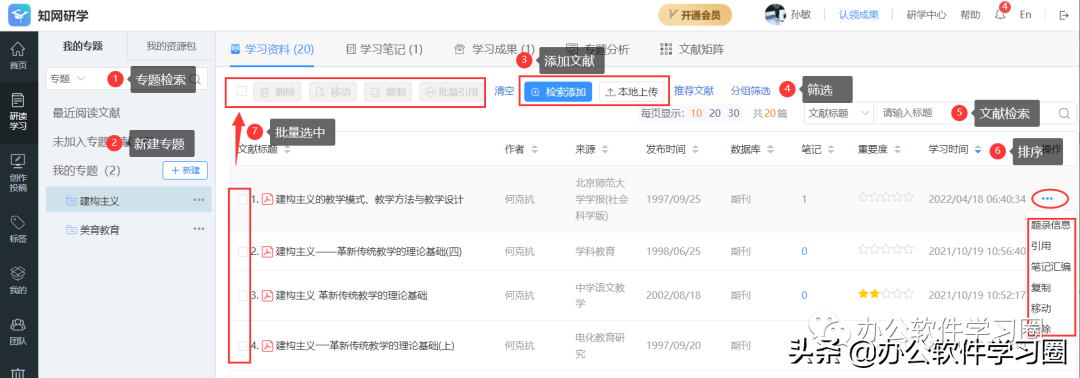Switch to 文献矩阵 tab
Screen dimensions: 1080x378
pos(692,49)
